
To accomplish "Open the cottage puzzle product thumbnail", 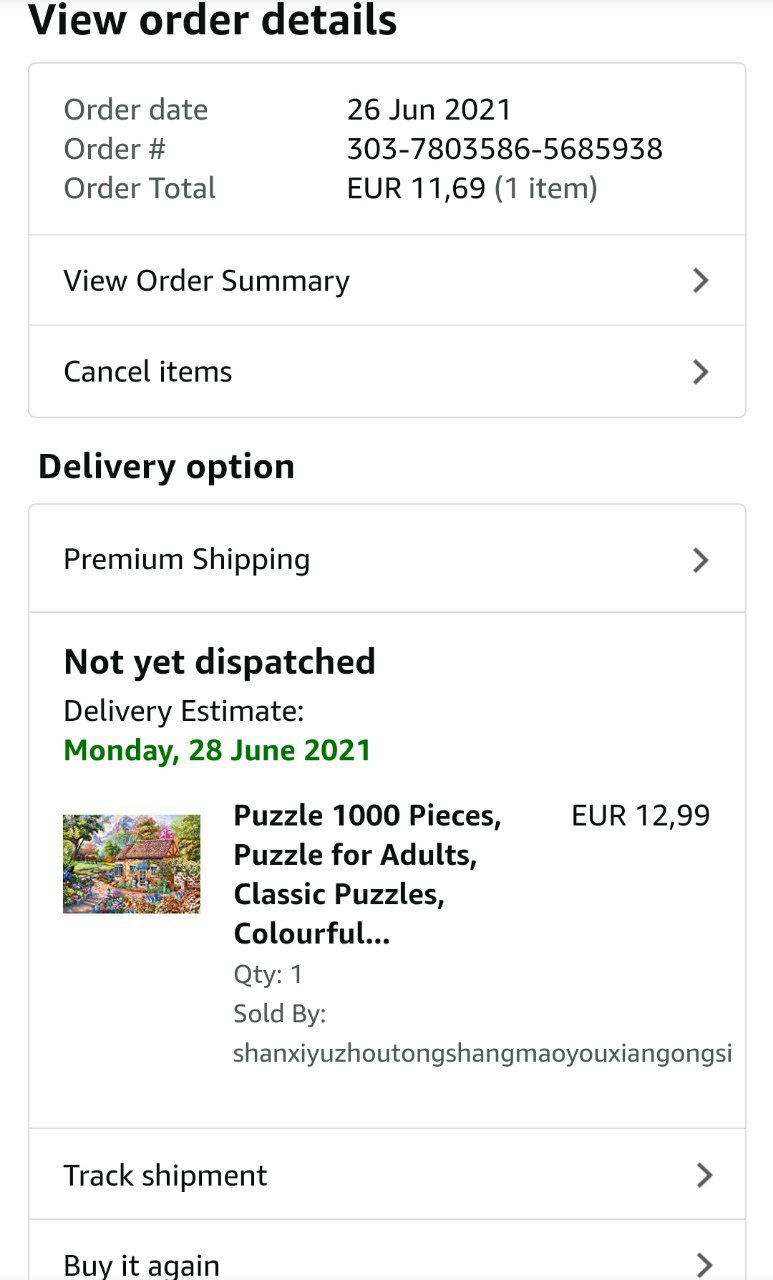I will point(132,863).
